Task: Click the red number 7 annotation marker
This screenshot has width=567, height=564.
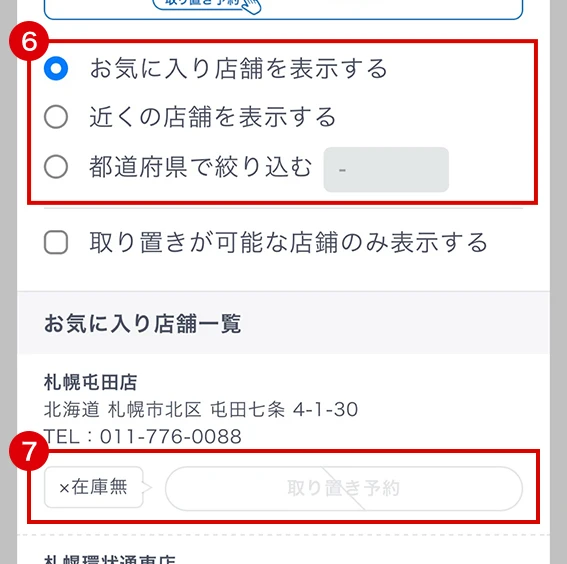Action: click(29, 451)
